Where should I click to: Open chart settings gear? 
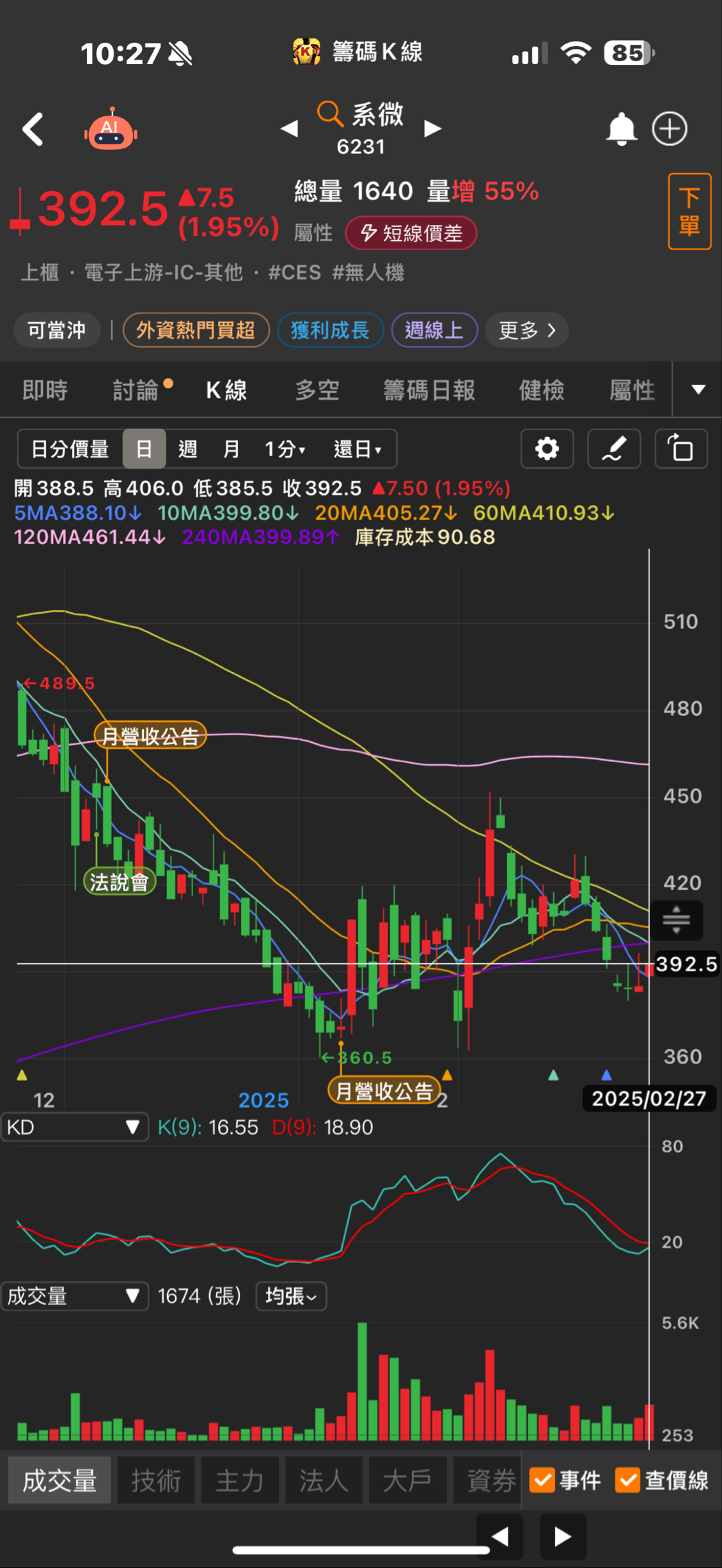click(547, 449)
